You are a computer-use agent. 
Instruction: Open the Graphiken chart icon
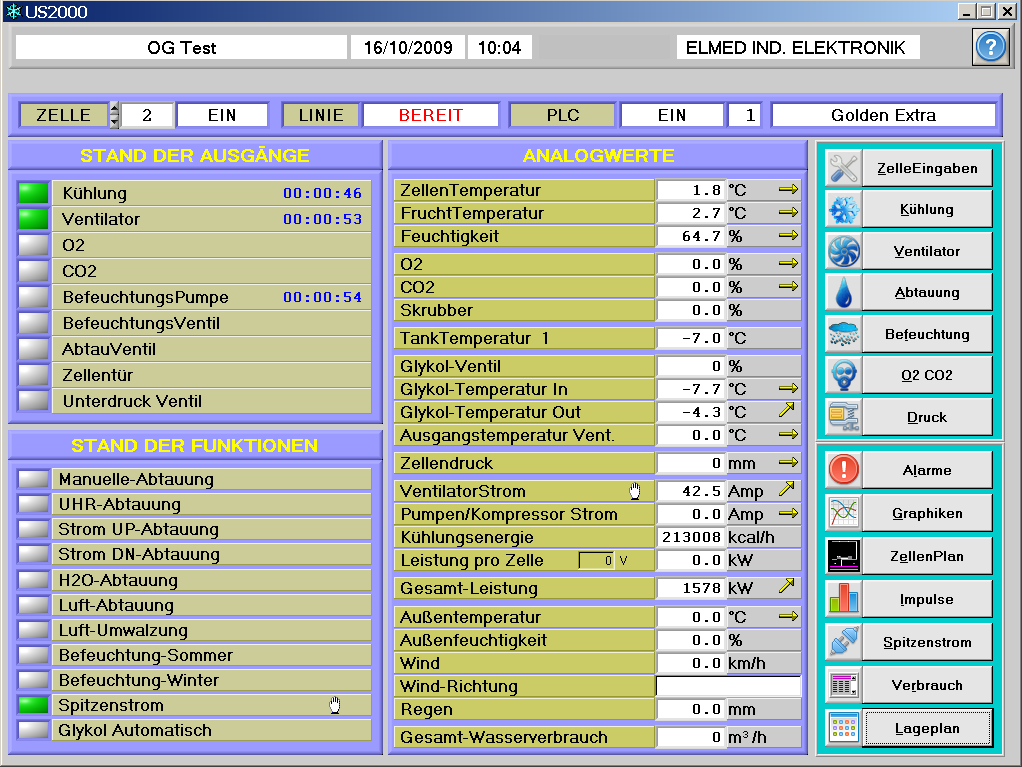pyautogui.click(x=844, y=513)
